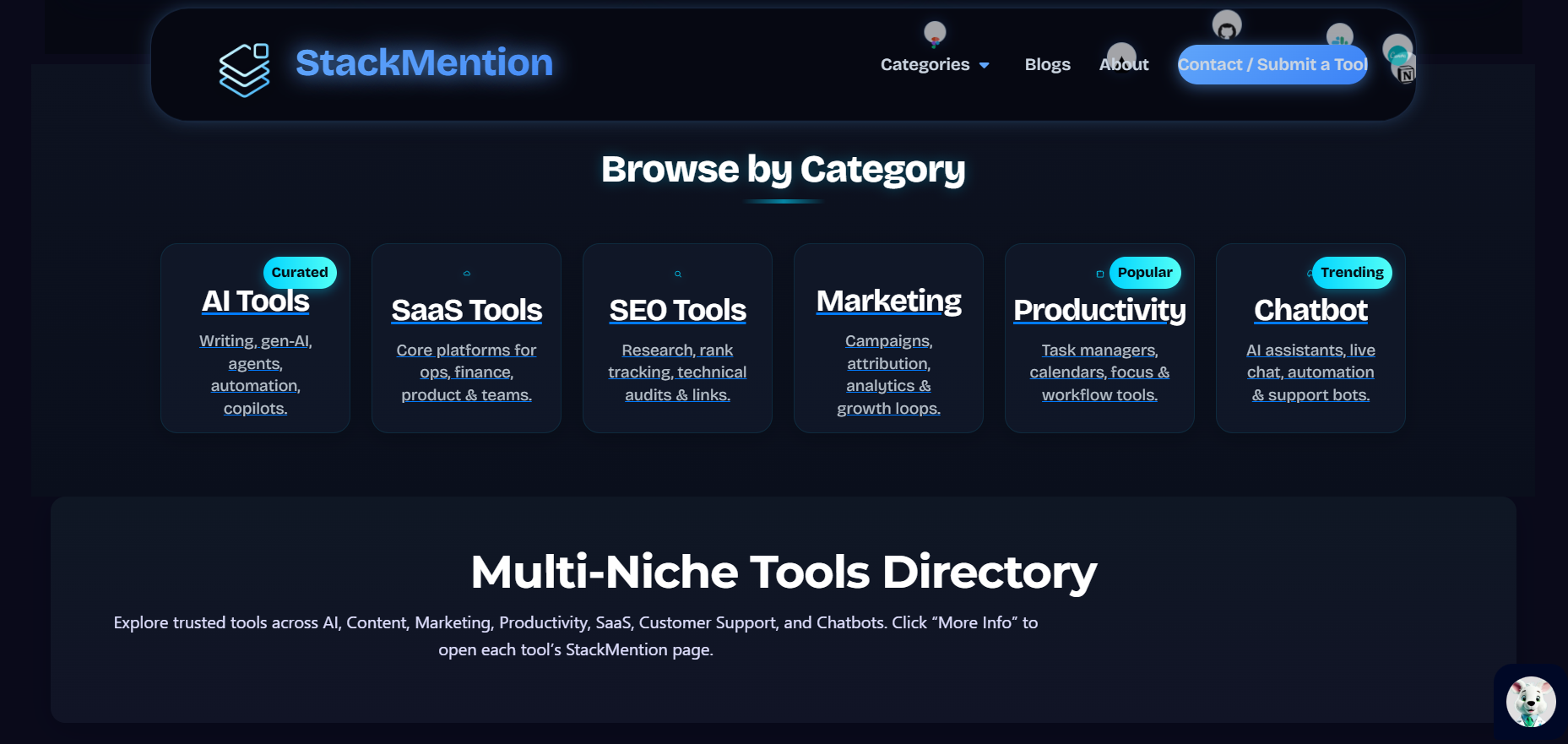
Task: Click 'AI assistants, live chat, automation' description
Action: point(1310,372)
